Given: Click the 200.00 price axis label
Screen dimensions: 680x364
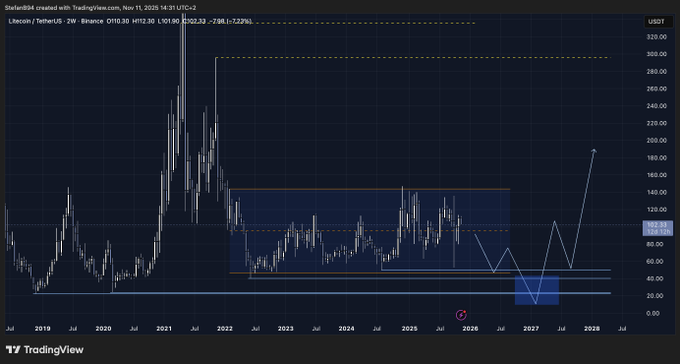Looking at the screenshot, I should [x=656, y=141].
